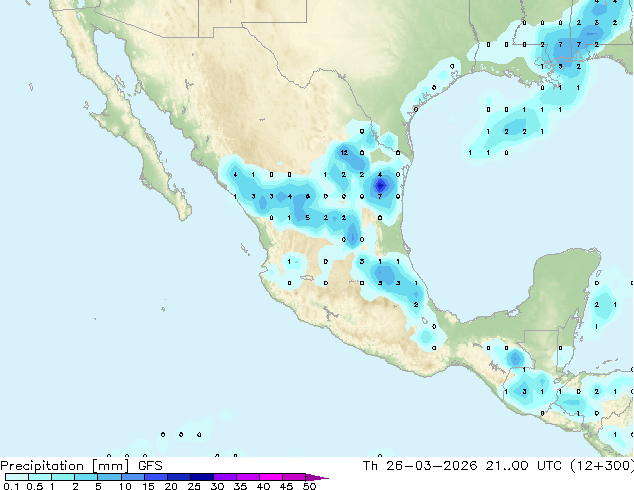This screenshot has height=490, width=634.
Task: Click the "12" precipitation value on the map
Action: point(344,152)
